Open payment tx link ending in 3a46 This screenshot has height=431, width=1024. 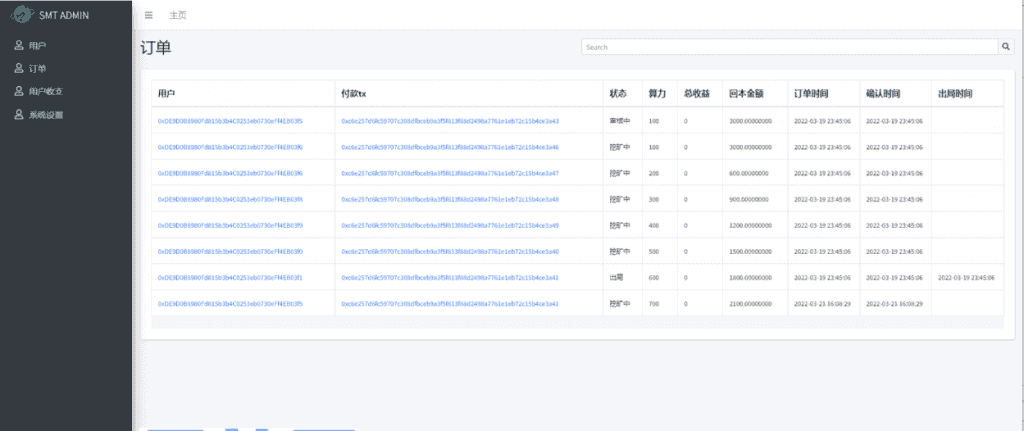click(450, 147)
